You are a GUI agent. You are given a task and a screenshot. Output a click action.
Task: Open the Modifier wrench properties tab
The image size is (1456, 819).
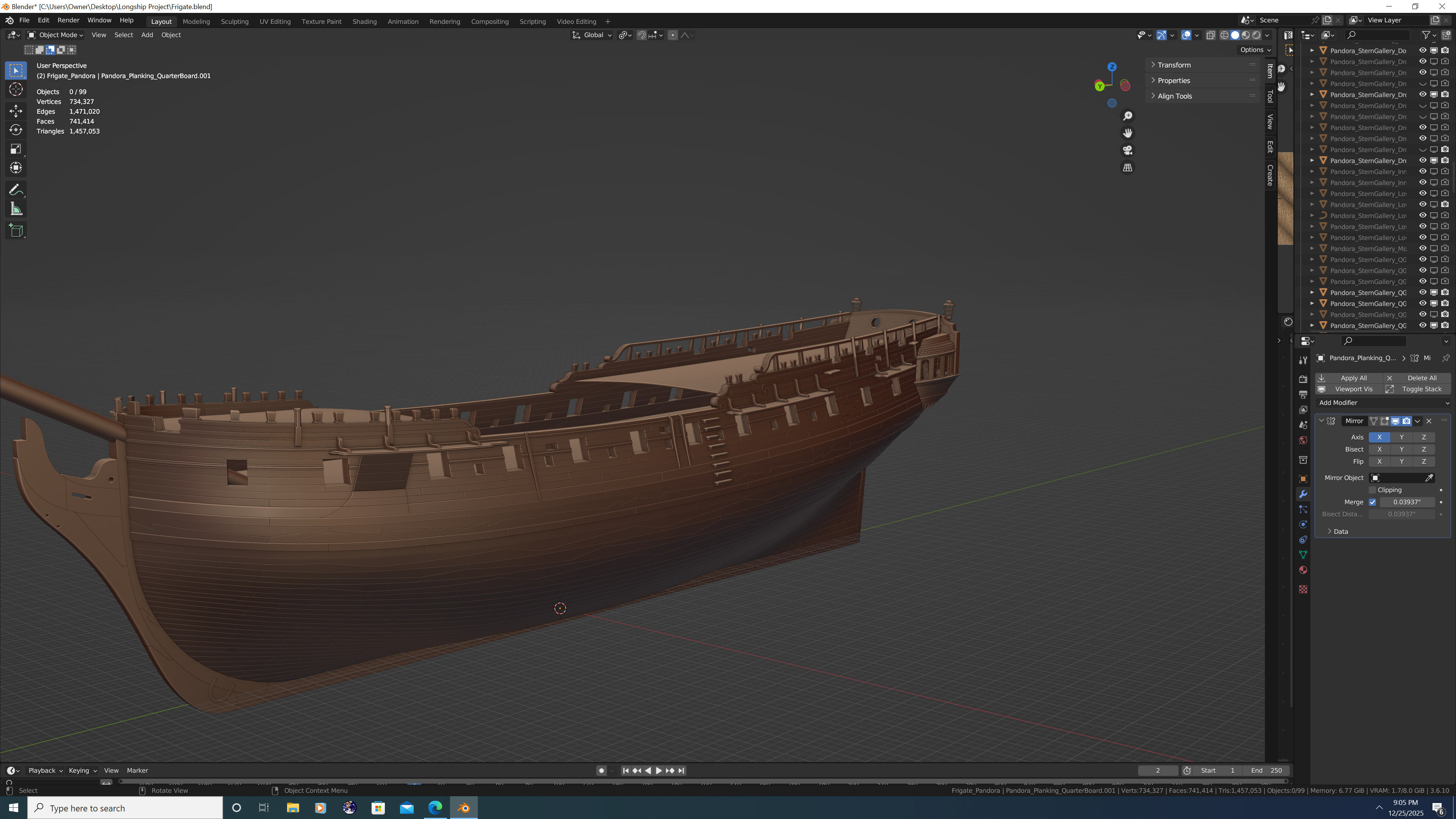(1304, 494)
